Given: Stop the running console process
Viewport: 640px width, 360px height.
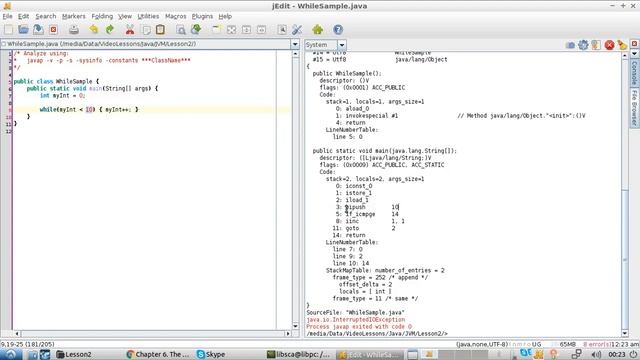Looking at the screenshot, I should pos(609,45).
